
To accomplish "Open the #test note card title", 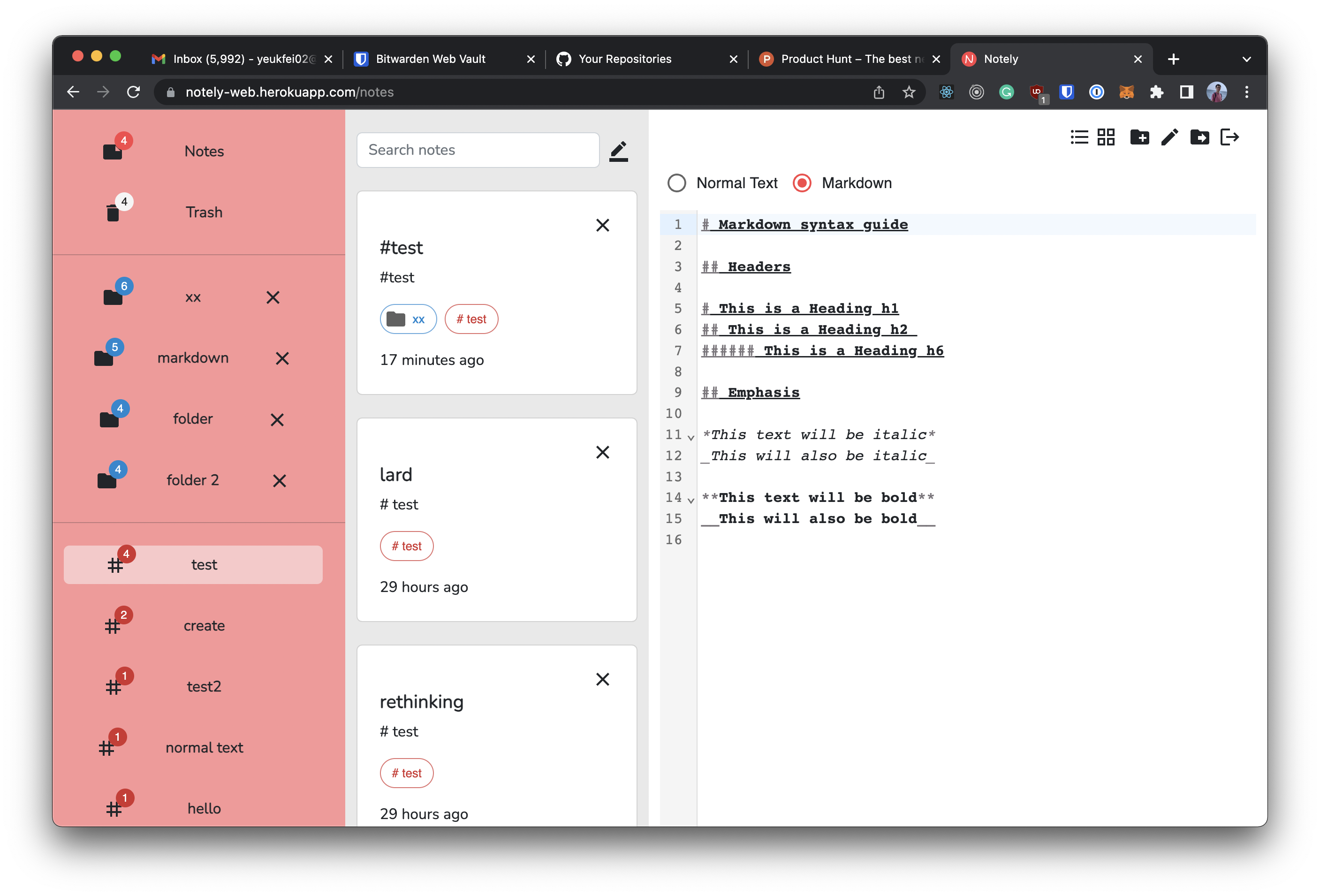I will [x=401, y=248].
